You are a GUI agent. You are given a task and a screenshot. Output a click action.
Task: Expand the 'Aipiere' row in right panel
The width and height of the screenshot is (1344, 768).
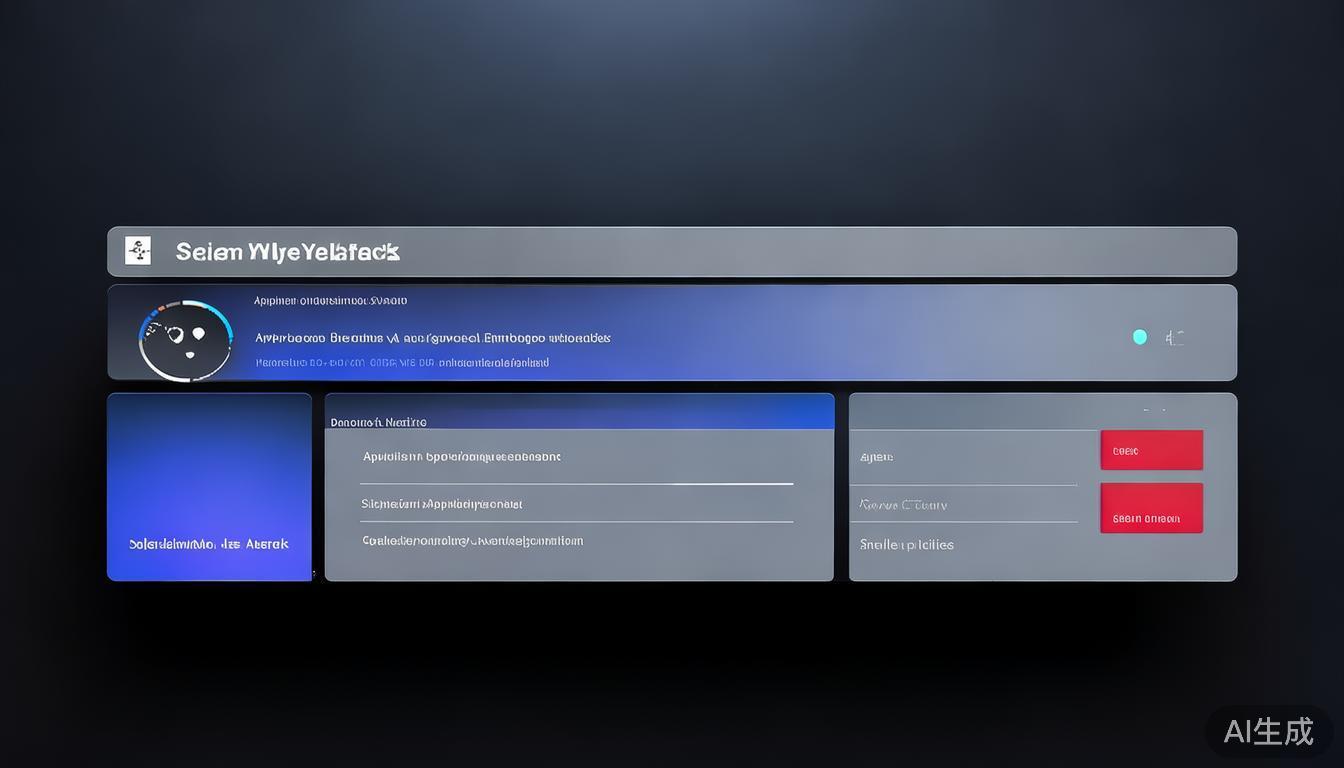click(877, 457)
